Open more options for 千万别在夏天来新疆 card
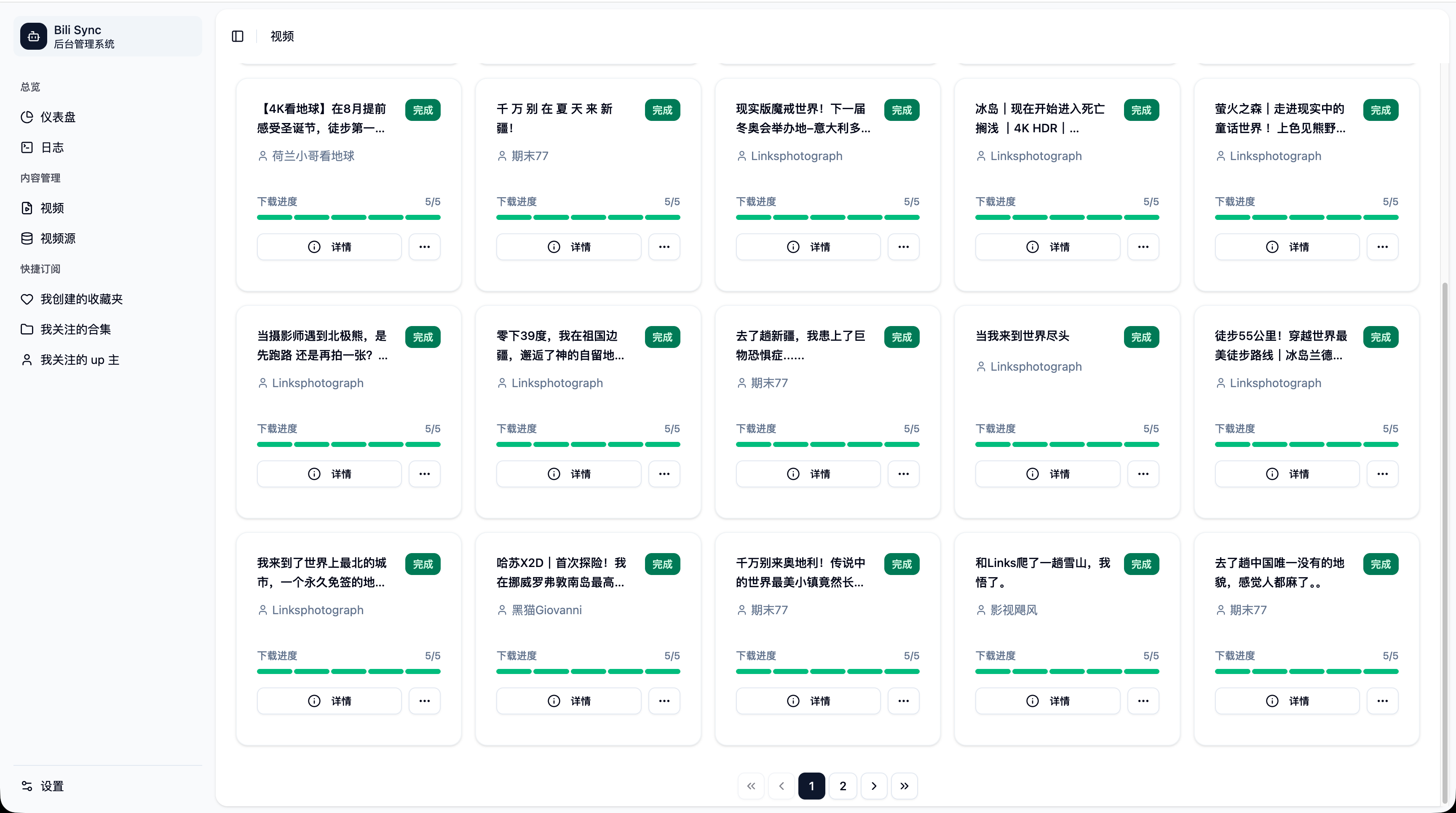Screen dimensions: 1456x813 (x=664, y=247)
